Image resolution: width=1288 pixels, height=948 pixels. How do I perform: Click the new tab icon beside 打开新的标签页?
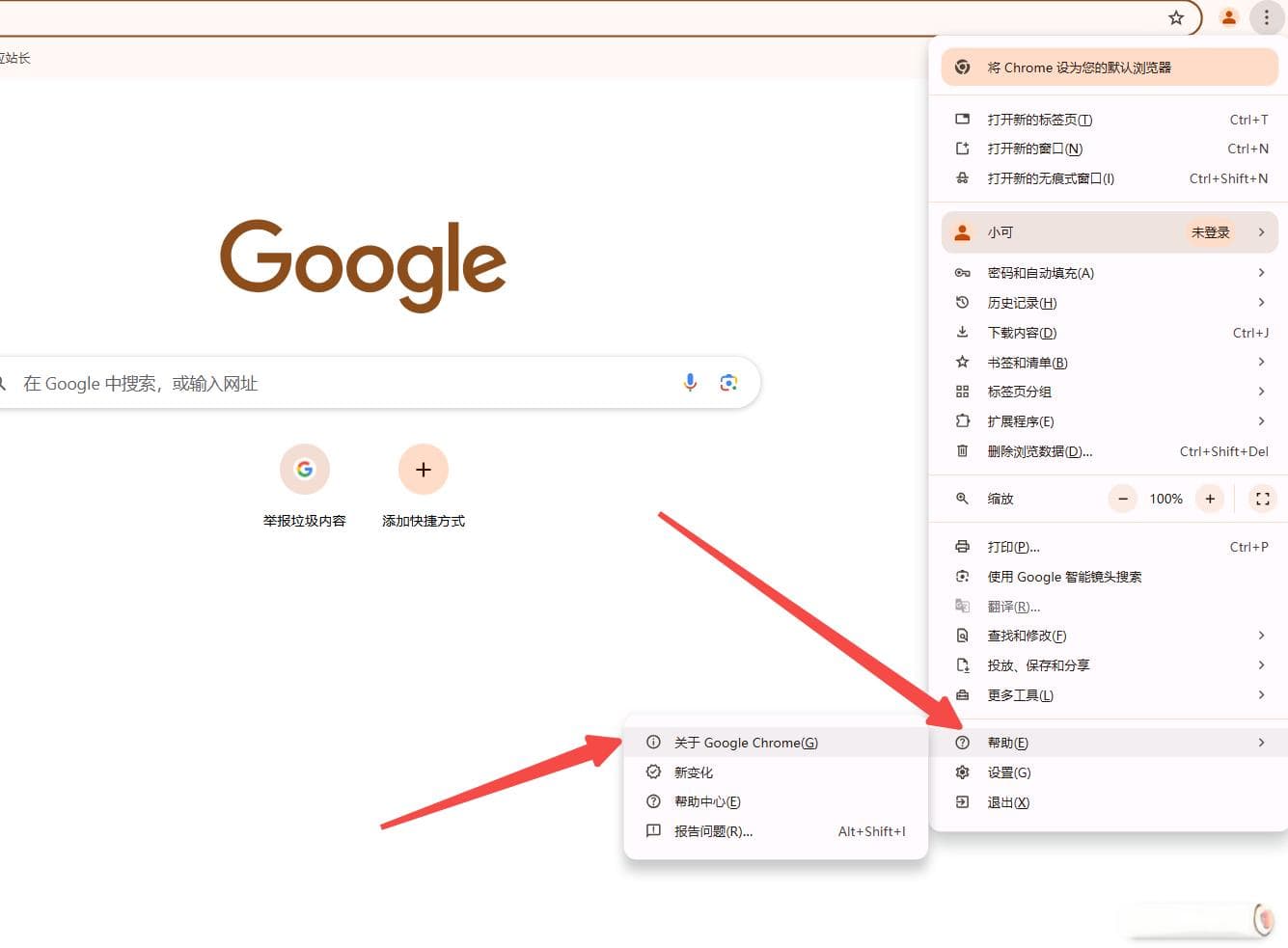(x=962, y=120)
